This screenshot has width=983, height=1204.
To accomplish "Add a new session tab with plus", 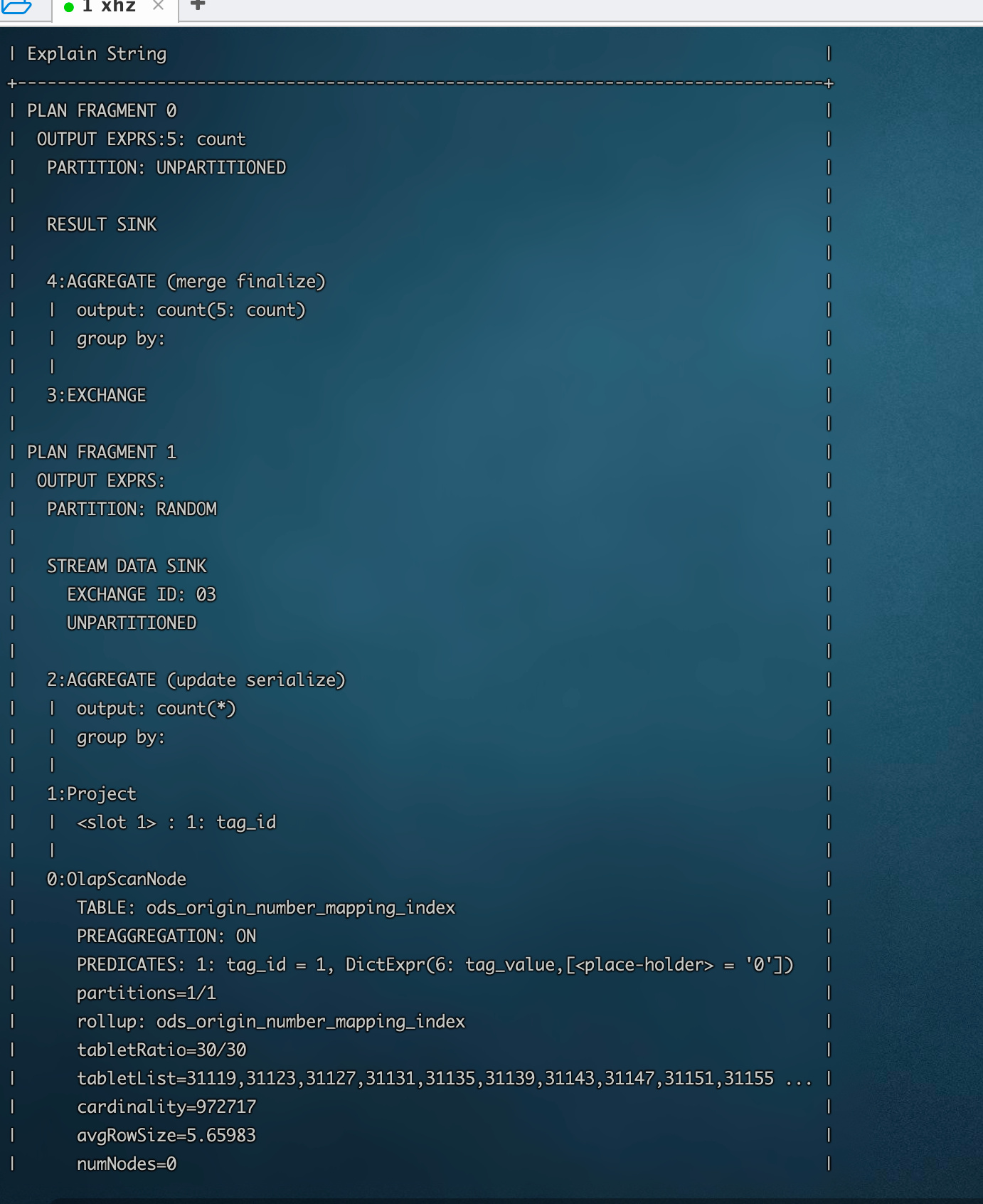I will pyautogui.click(x=198, y=6).
